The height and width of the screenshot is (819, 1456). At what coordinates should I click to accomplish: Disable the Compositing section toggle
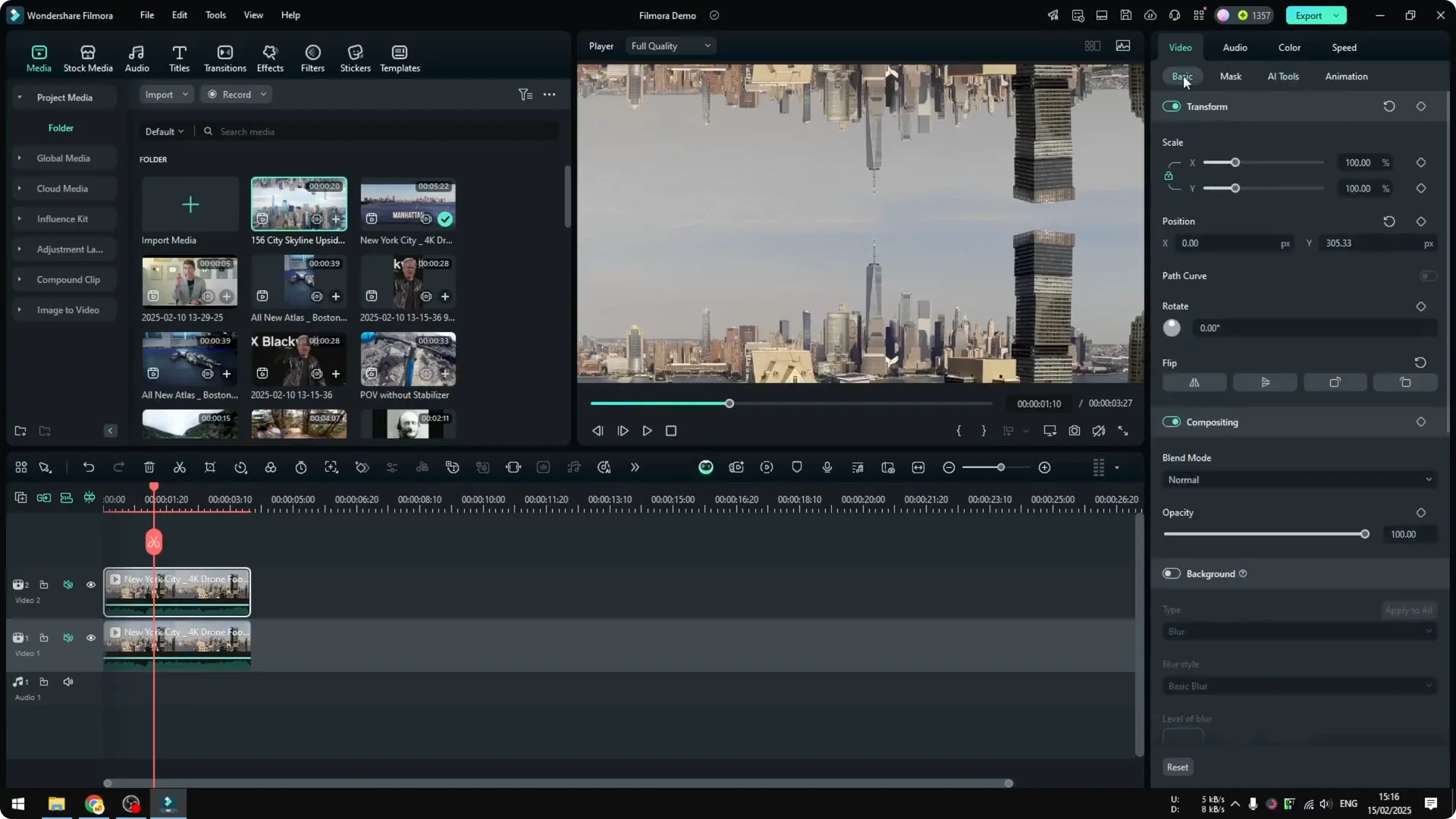tap(1172, 422)
